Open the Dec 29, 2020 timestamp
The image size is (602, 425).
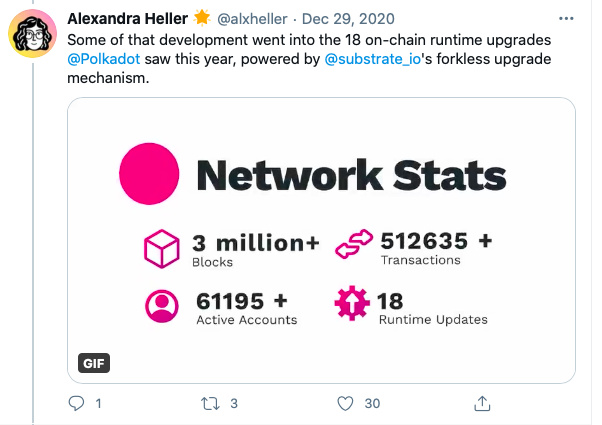tap(348, 19)
